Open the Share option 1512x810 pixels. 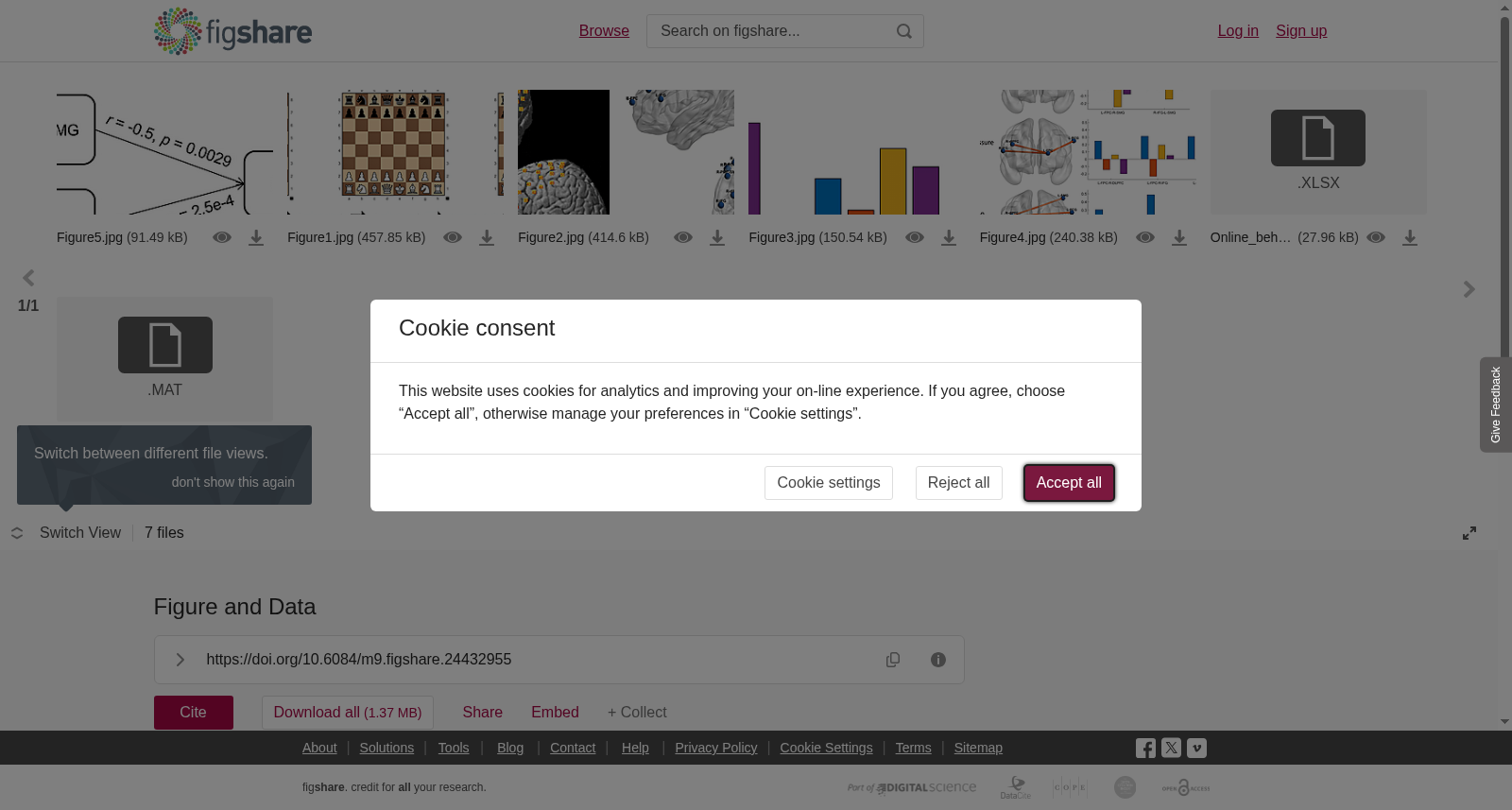(483, 713)
